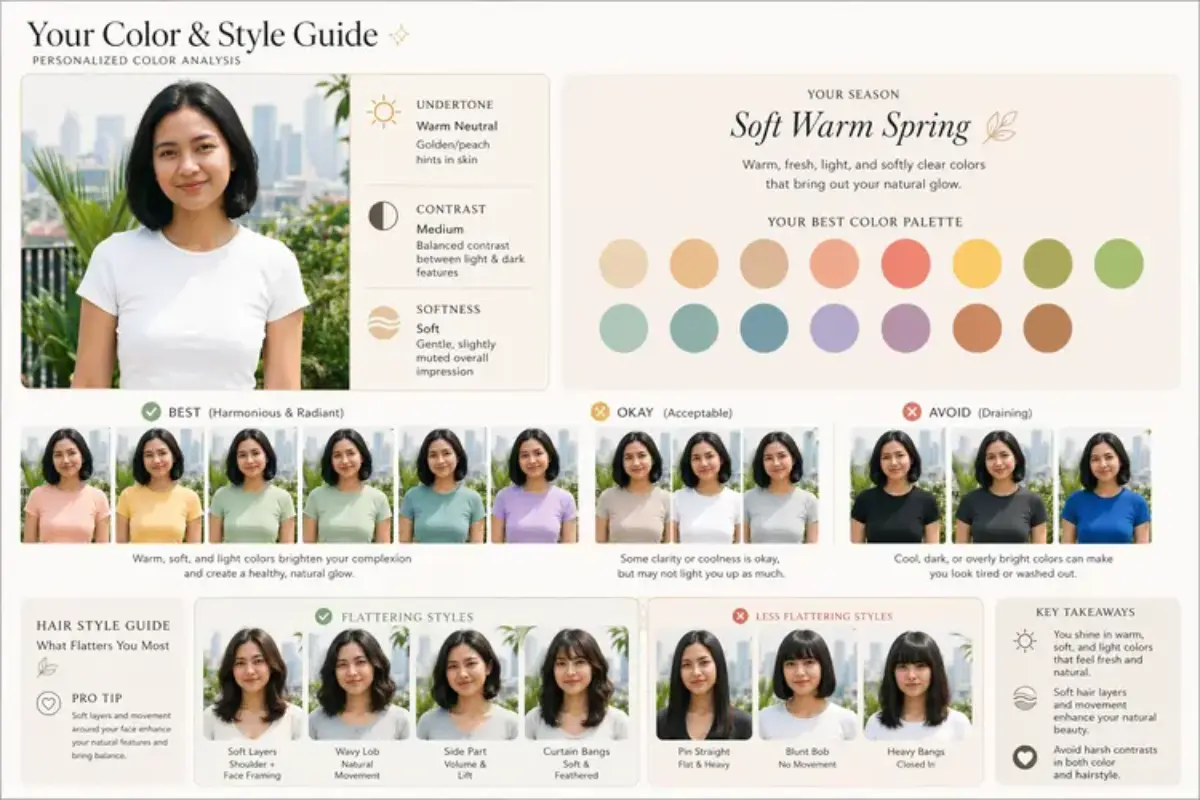This screenshot has width=1200, height=800.
Task: Open the Soft Layers hairstyle photo
Action: 253,683
